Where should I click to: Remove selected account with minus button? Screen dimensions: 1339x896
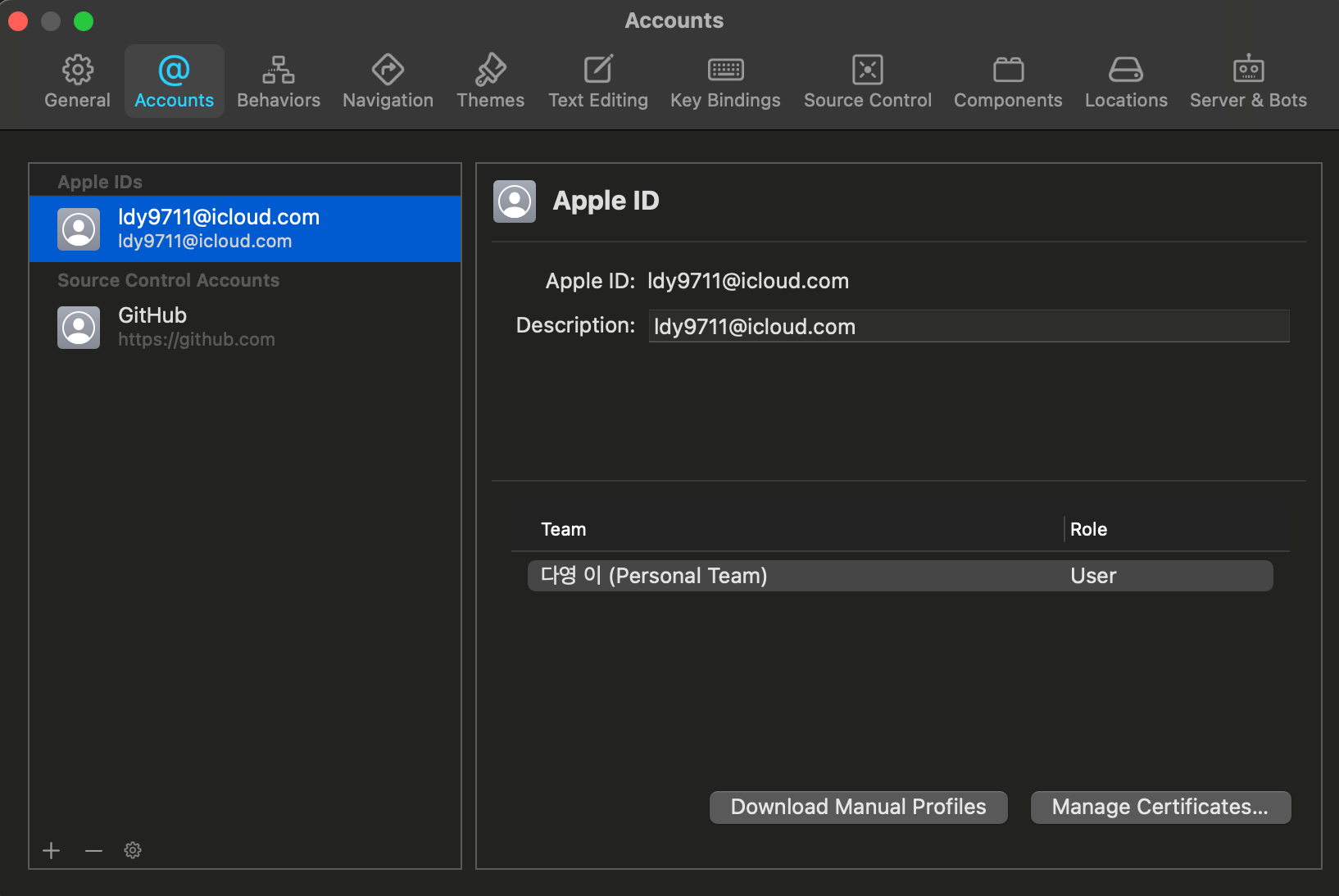click(93, 850)
